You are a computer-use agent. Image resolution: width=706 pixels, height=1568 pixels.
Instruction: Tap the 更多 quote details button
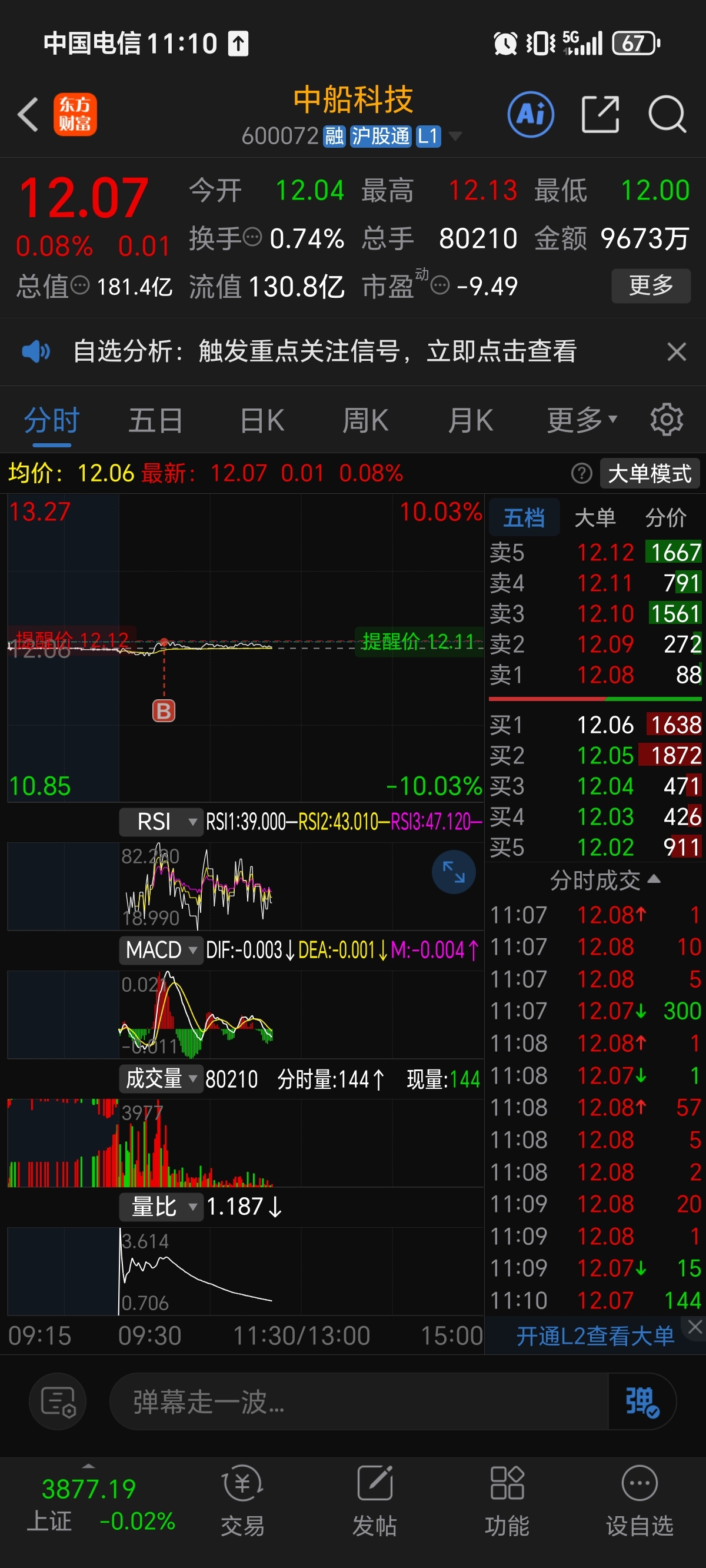coord(651,285)
